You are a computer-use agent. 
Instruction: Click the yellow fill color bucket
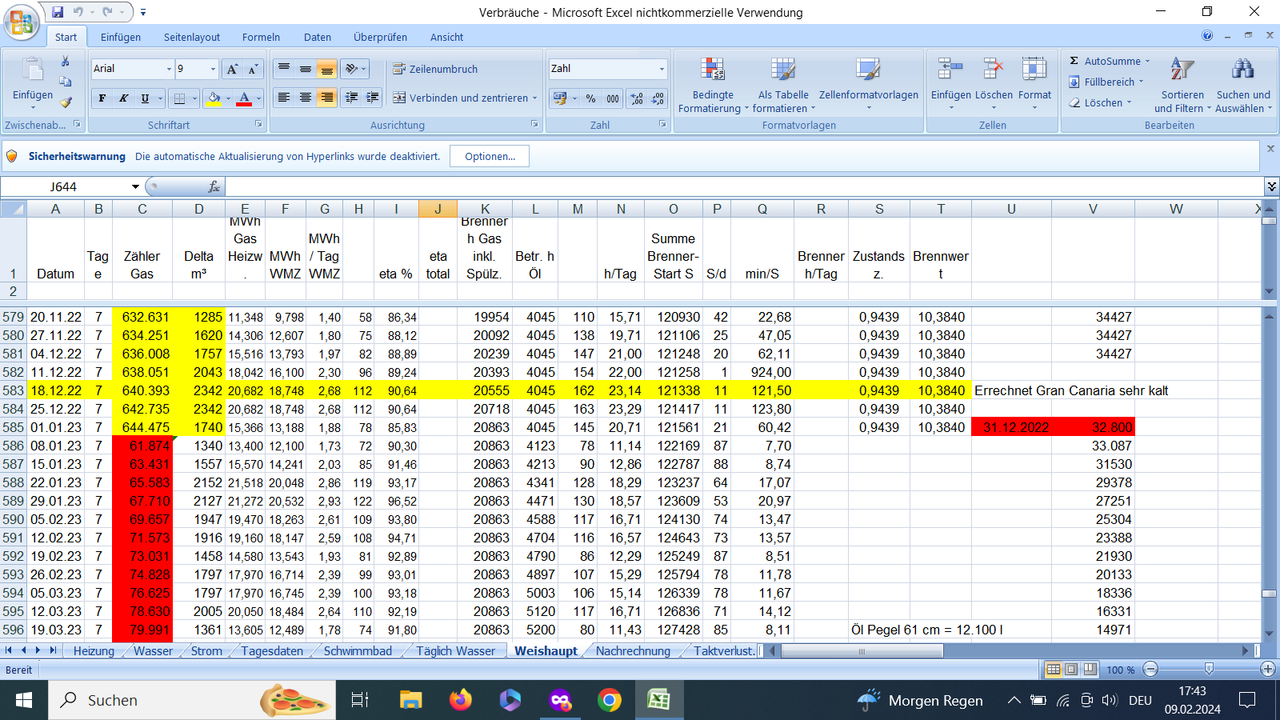(x=212, y=98)
